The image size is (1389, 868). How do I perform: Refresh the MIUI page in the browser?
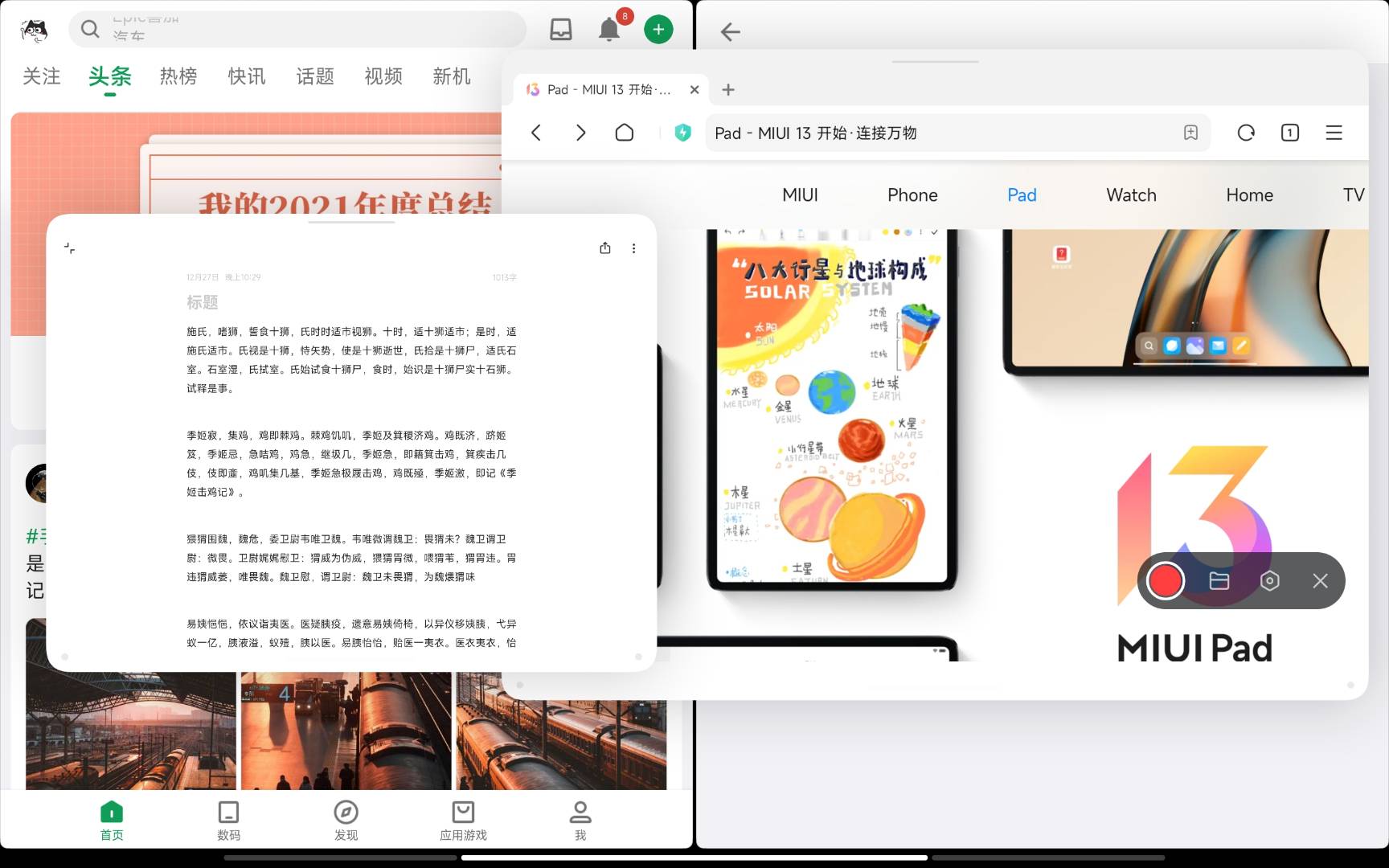coord(1246,133)
